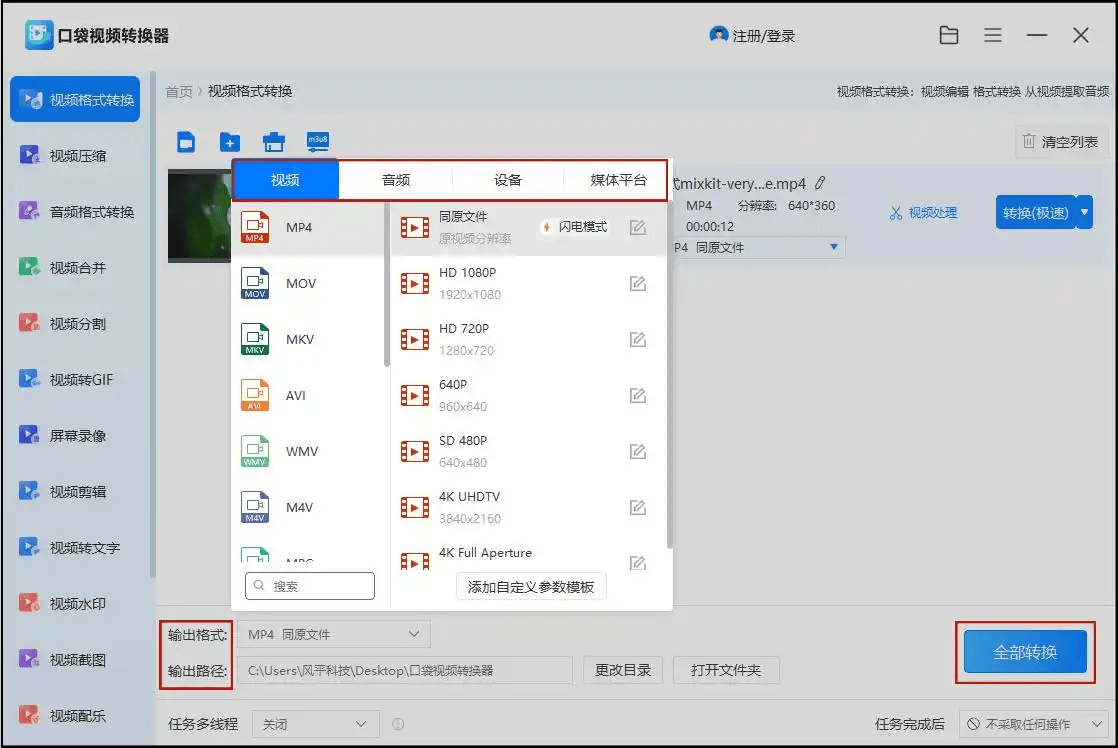Click the change directory (更改目录) button

tap(623, 670)
